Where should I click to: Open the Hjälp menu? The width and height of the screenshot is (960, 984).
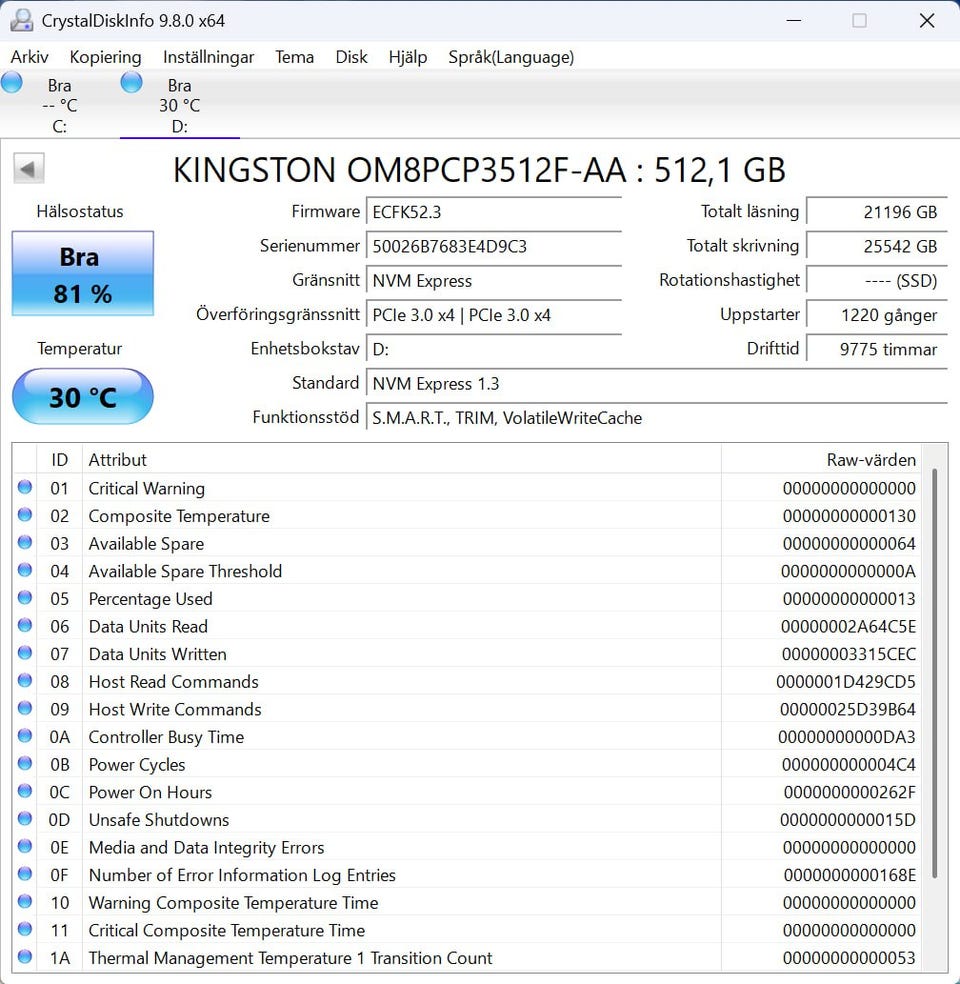pyautogui.click(x=408, y=57)
